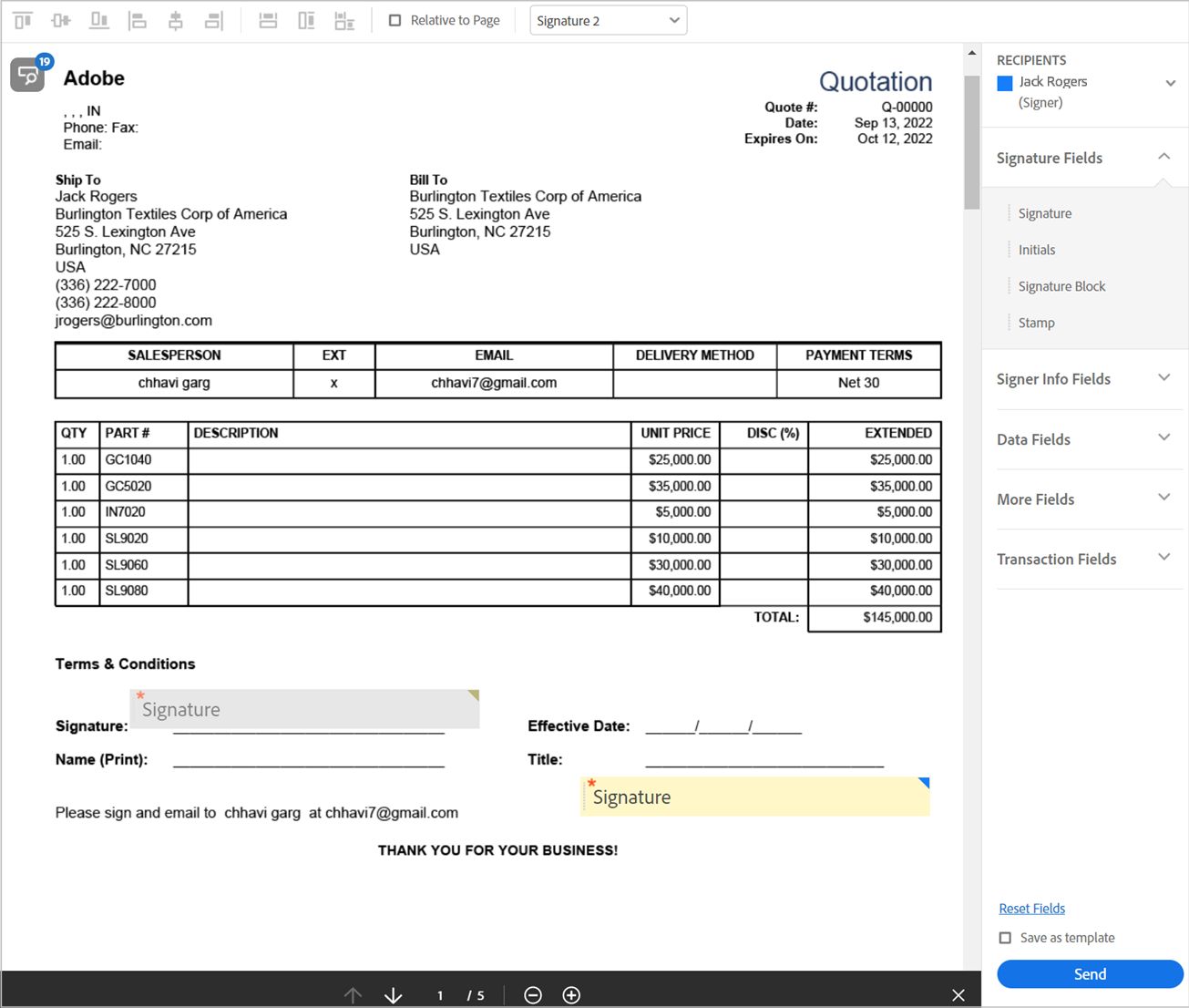Click Net 30 payment terms cell
This screenshot has width=1189, height=1008.
point(858,383)
